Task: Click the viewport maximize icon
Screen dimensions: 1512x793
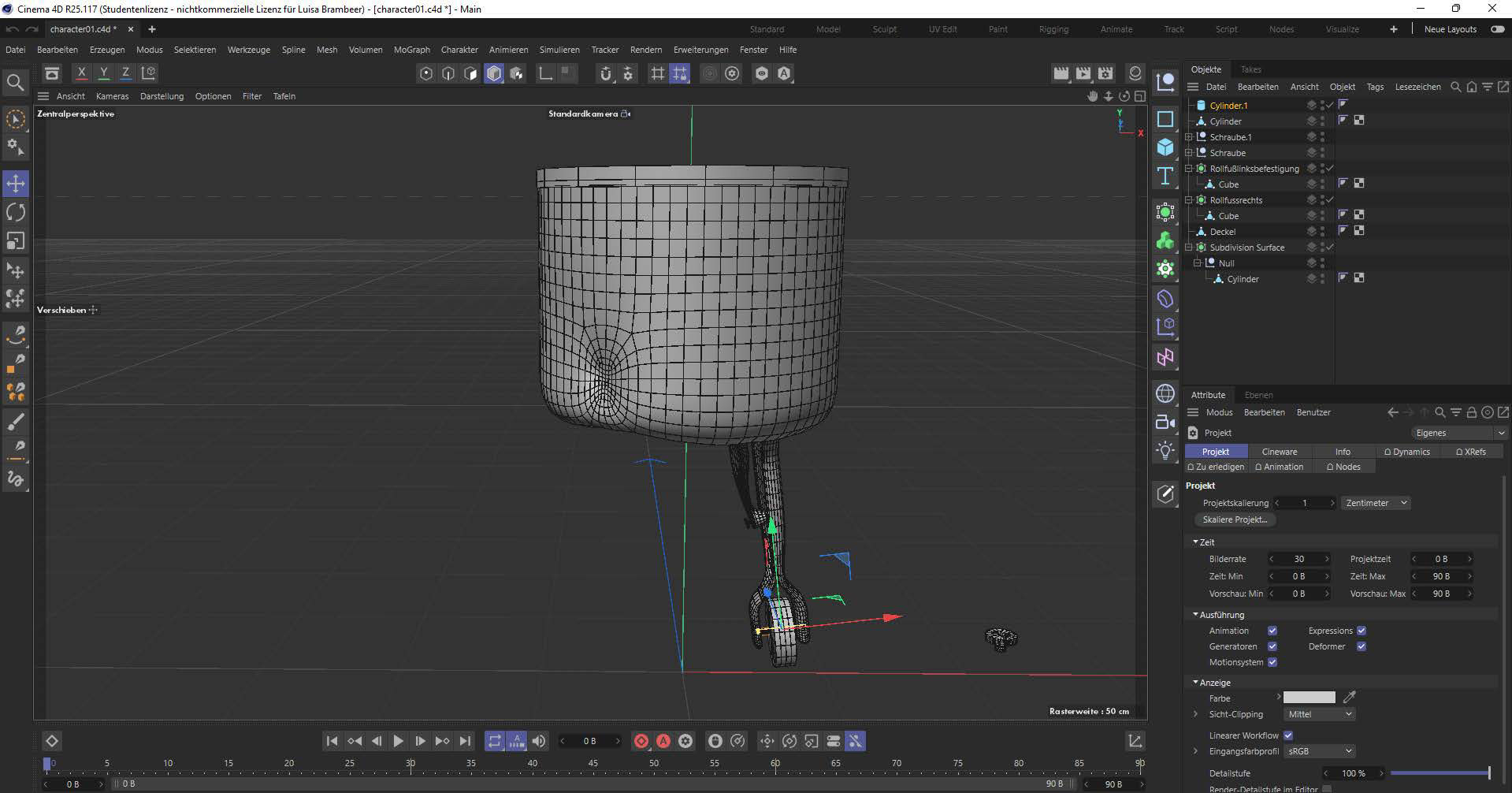Action: 1139,96
